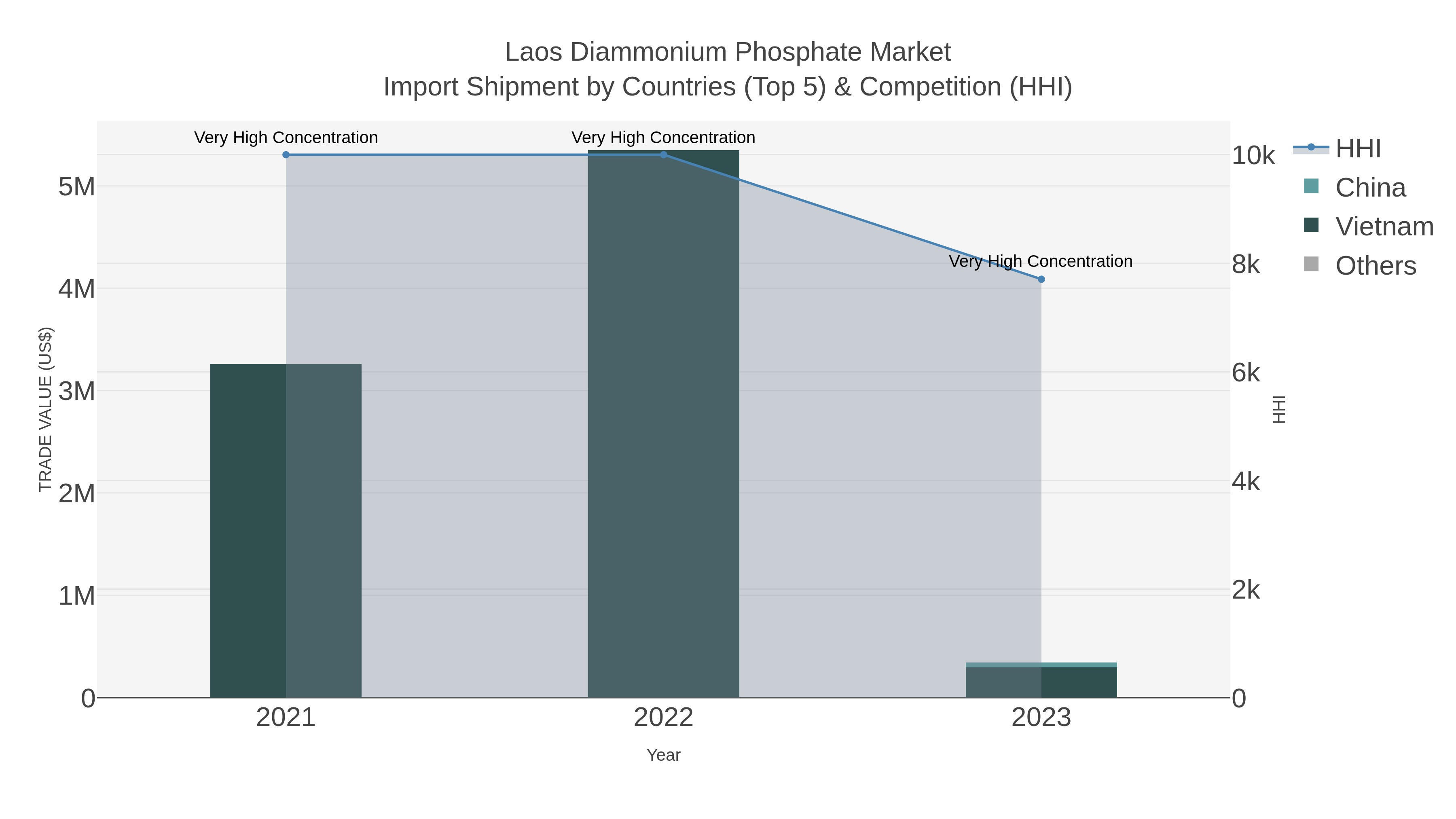The image size is (1456, 819).
Task: Toggle the Vietnam legend entry
Action: coord(1368,226)
